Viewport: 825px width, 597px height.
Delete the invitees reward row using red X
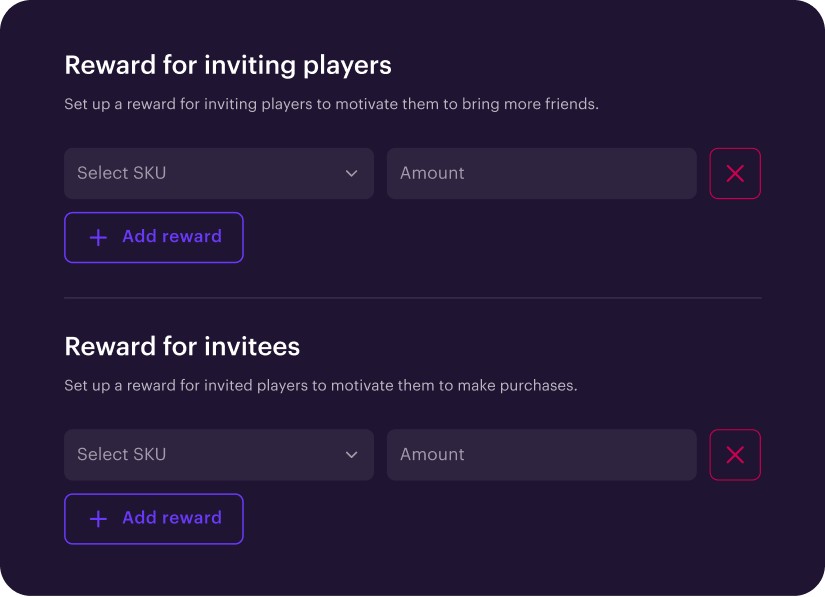pos(735,455)
